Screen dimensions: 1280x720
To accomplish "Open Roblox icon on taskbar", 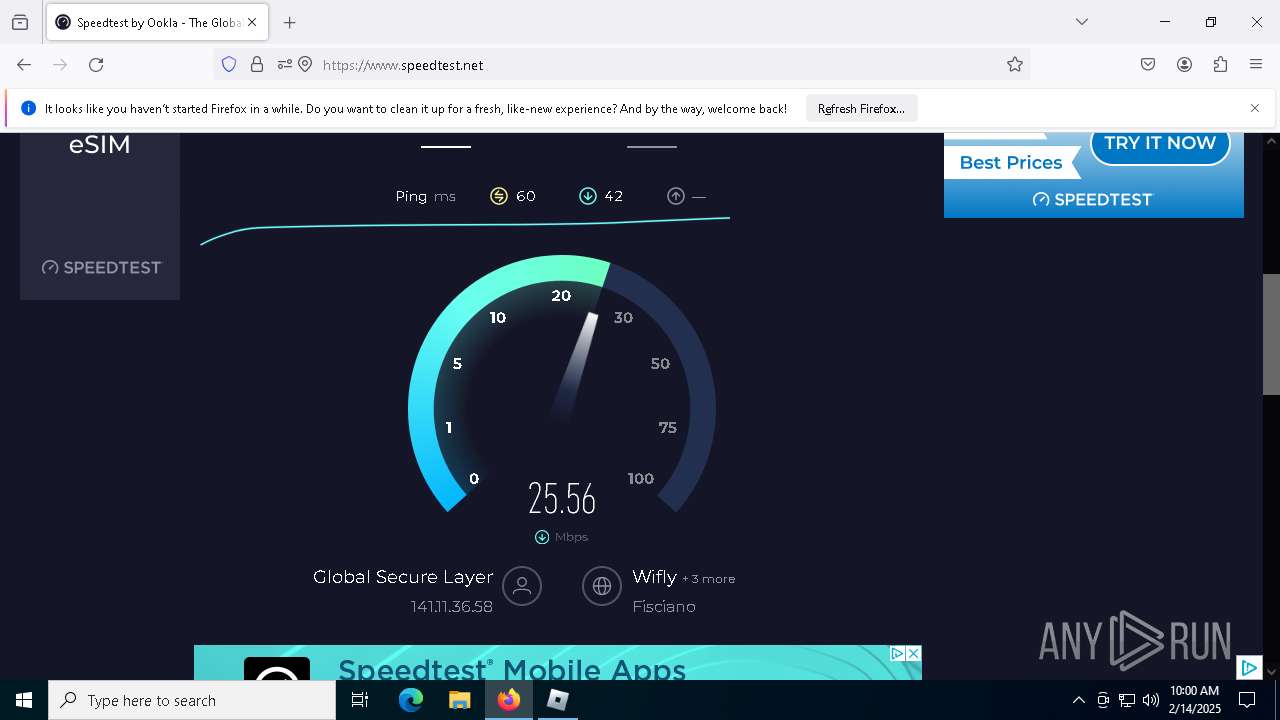I will (558, 700).
